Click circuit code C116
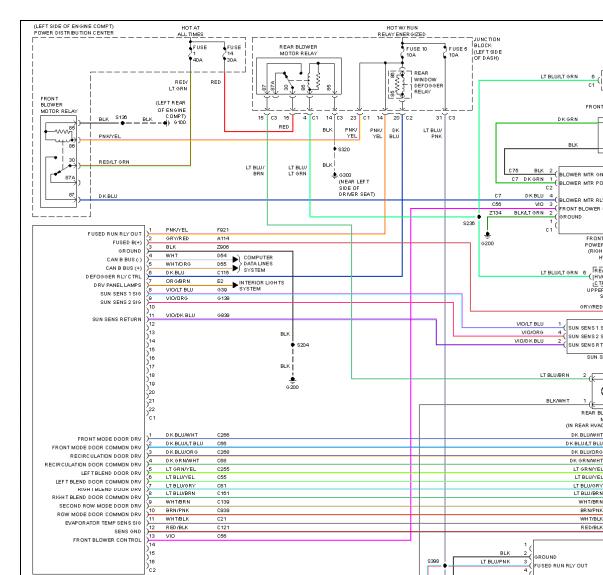Image resolution: width=603 pixels, height=575 pixels. 223,273
